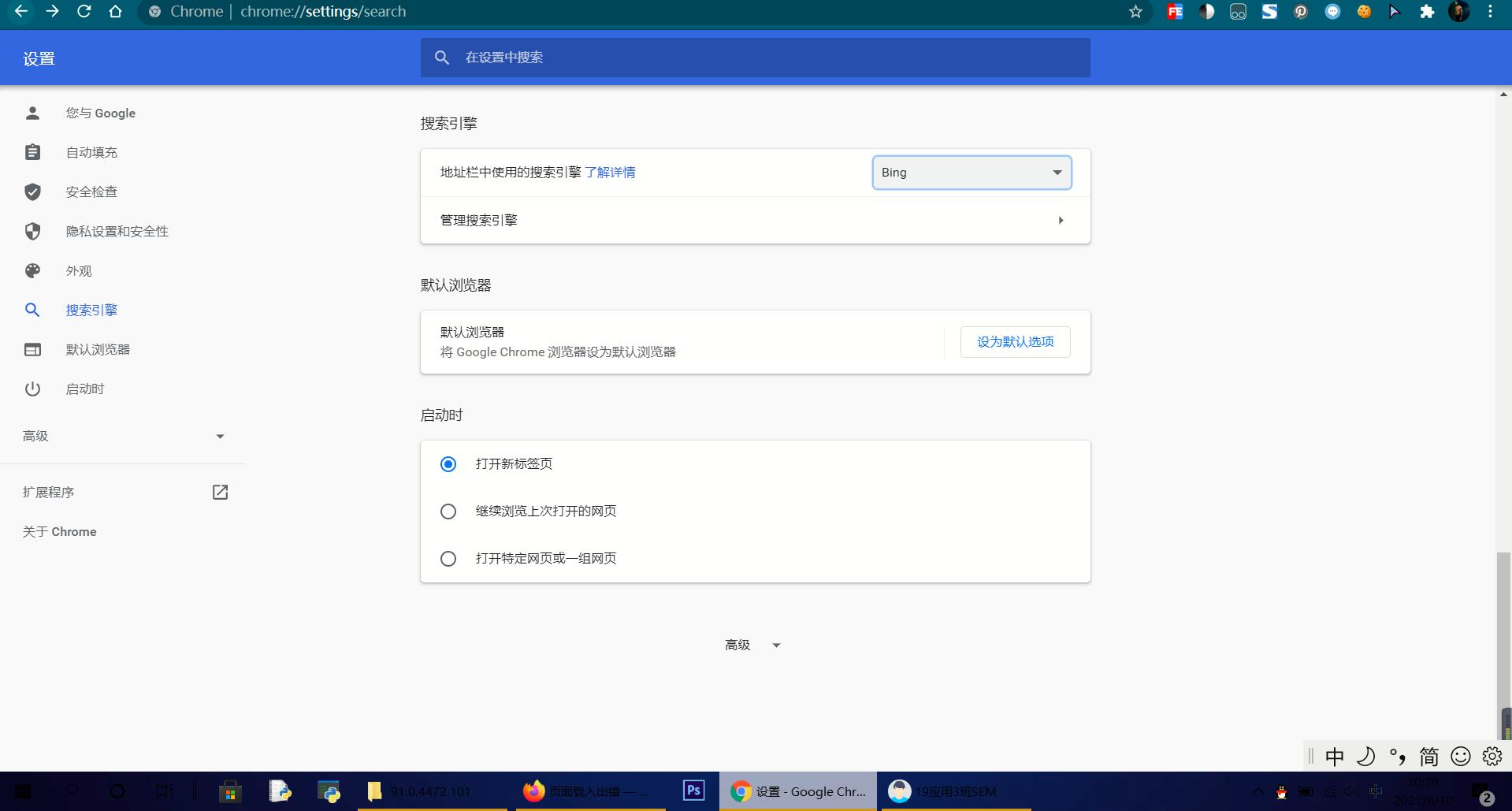Expand the 高级 section at page bottom

point(752,645)
